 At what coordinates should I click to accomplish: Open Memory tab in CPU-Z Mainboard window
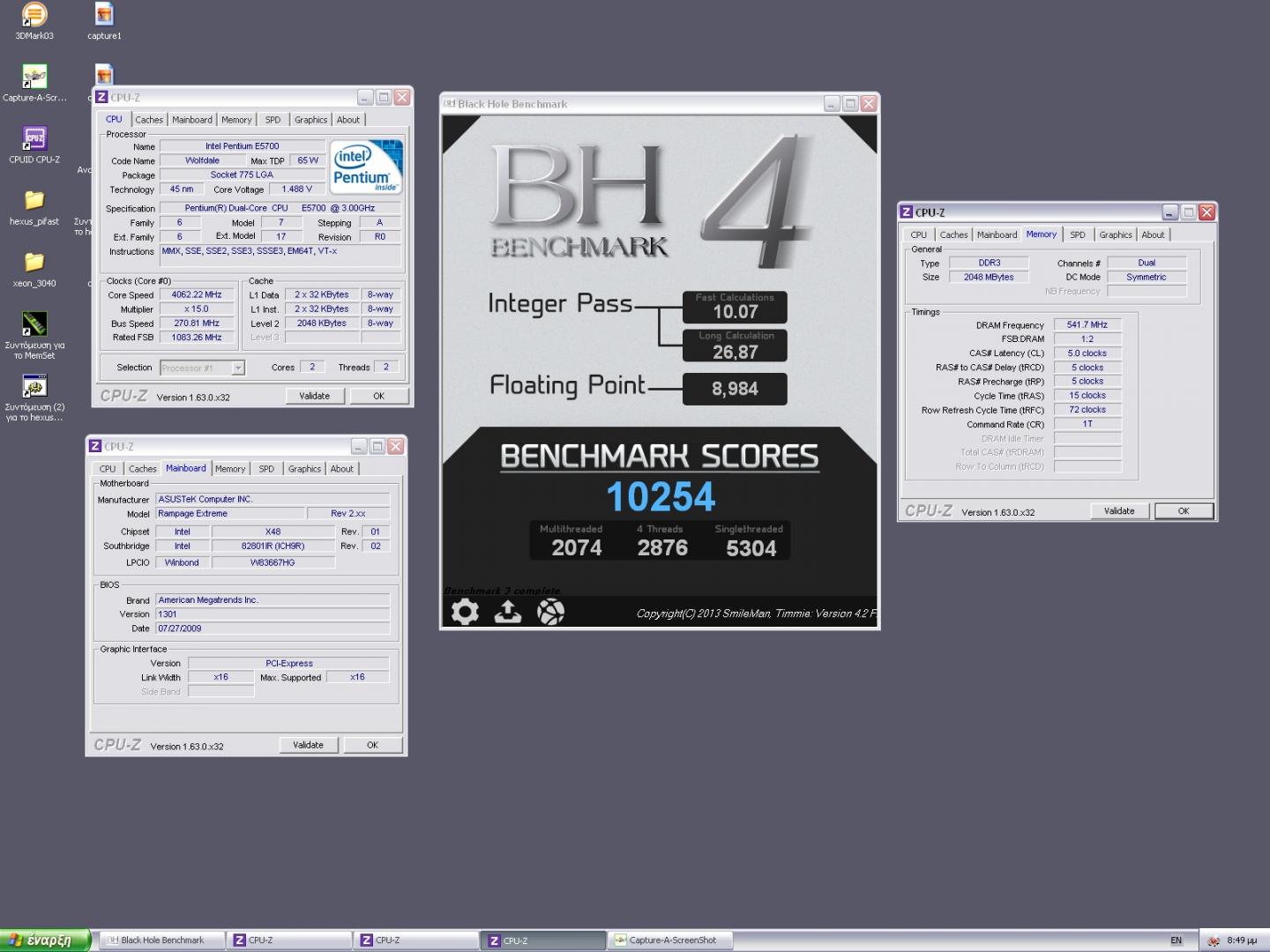coord(230,469)
